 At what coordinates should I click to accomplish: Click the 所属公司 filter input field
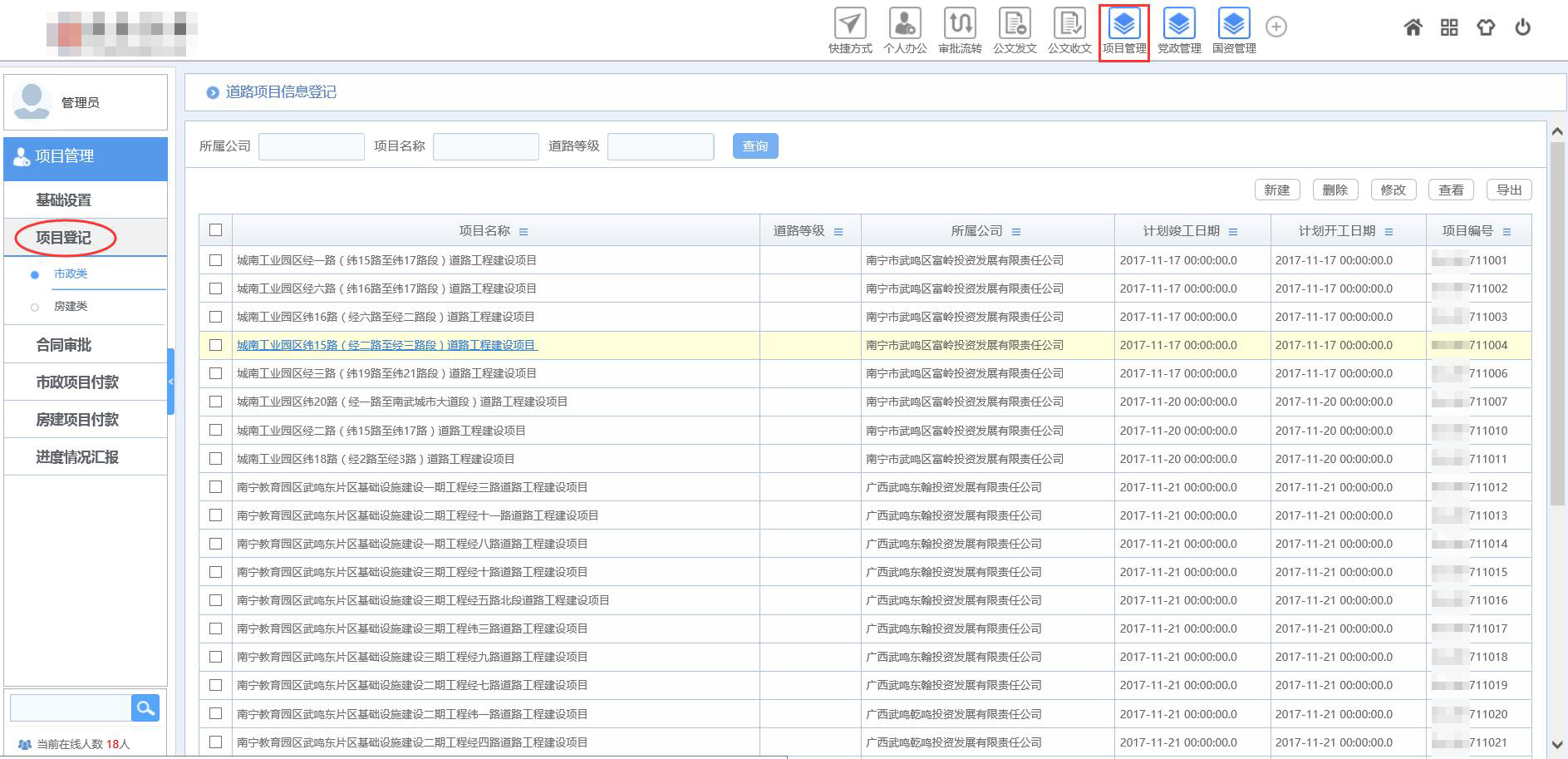point(311,146)
